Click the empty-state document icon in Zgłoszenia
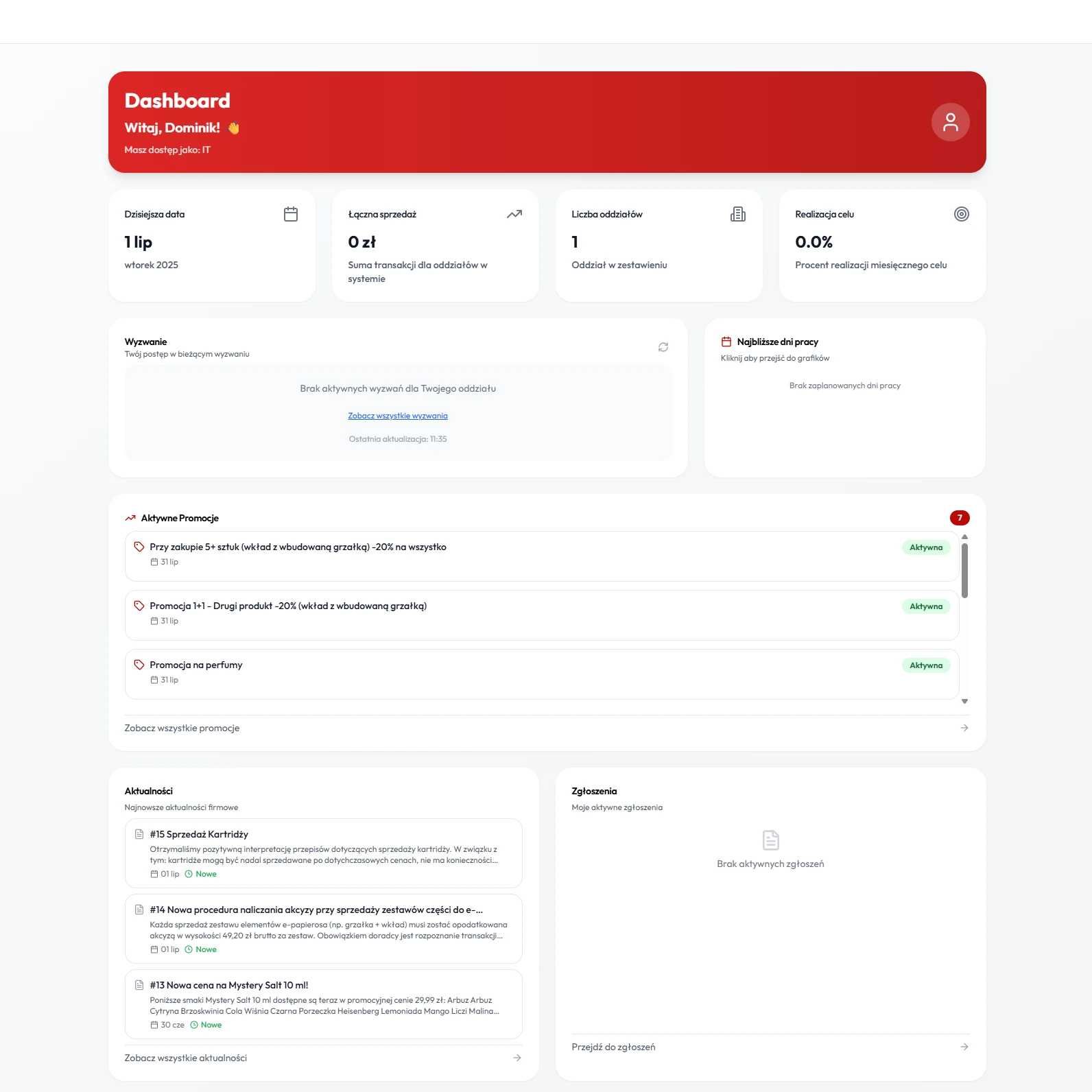Image resolution: width=1092 pixels, height=1092 pixels. 771,840
